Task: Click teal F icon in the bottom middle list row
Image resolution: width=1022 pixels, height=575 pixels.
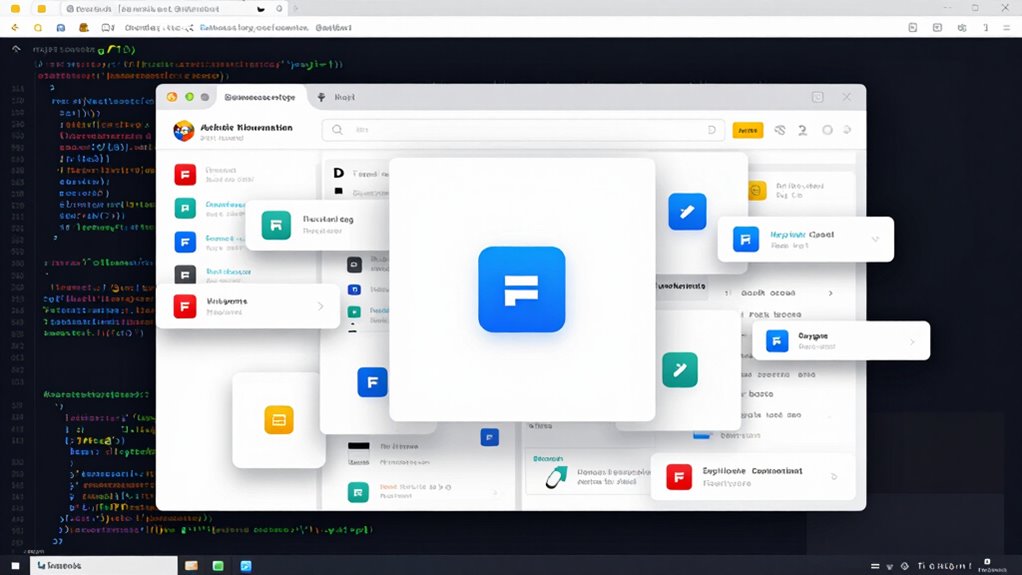Action: [x=358, y=492]
